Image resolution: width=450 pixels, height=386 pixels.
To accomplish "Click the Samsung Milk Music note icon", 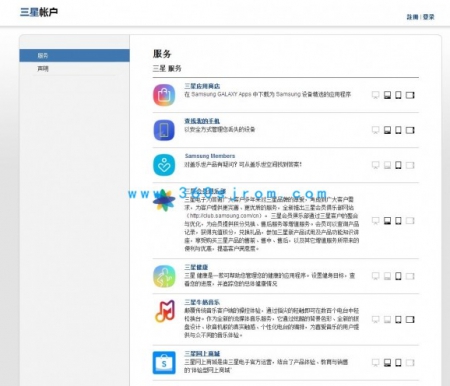I will click(x=165, y=311).
